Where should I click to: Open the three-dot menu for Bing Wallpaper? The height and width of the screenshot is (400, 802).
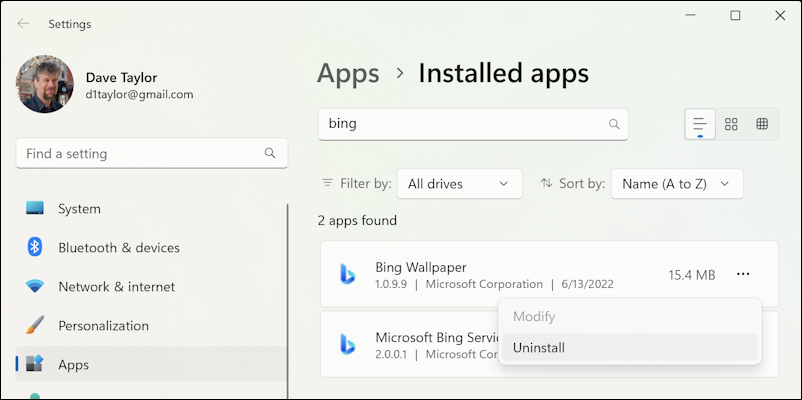pyautogui.click(x=743, y=275)
